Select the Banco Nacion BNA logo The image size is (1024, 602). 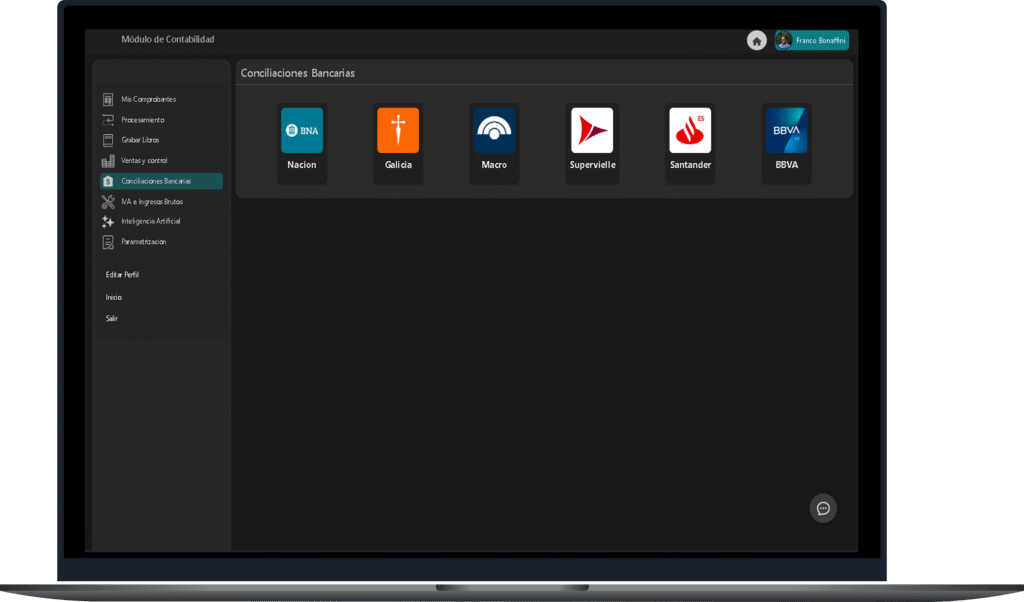[x=302, y=130]
